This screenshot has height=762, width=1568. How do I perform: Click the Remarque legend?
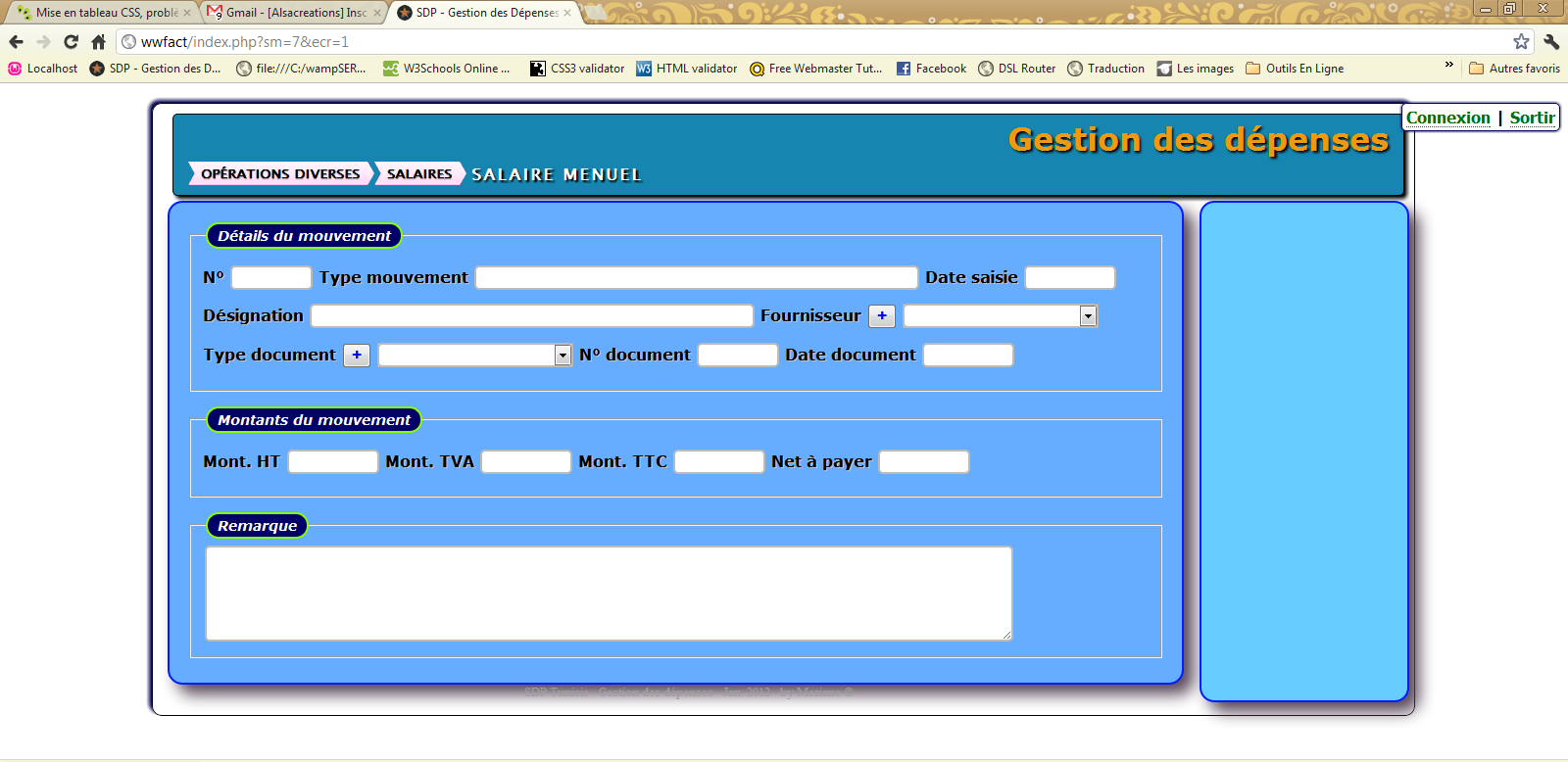coord(257,526)
